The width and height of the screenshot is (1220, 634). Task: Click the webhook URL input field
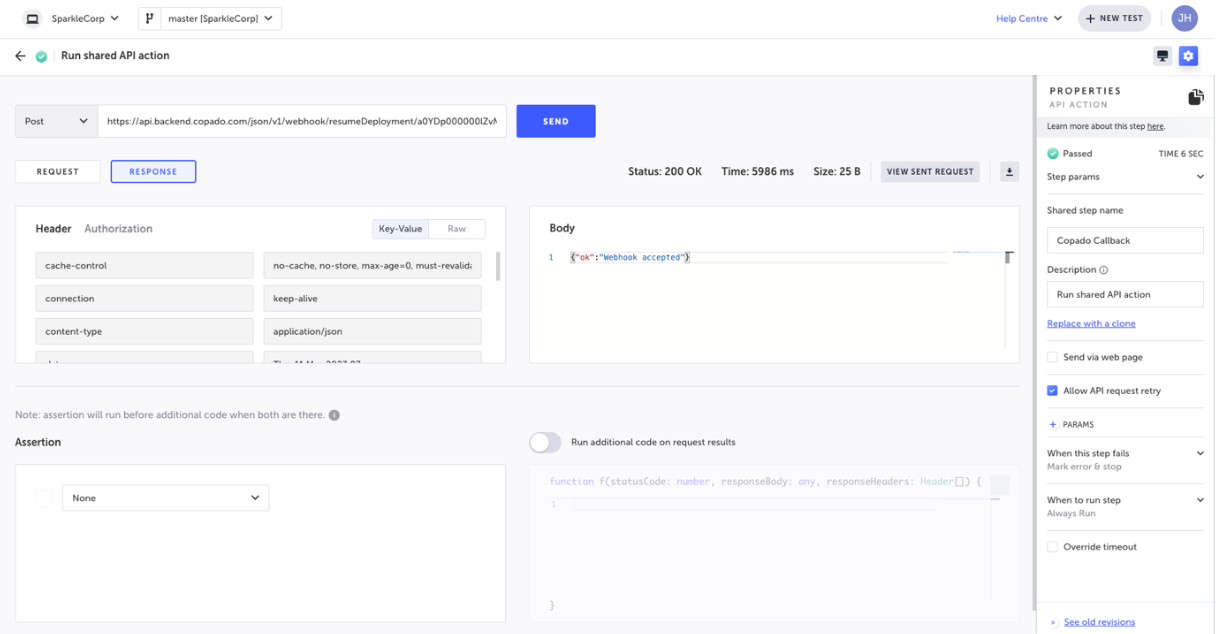[302, 121]
